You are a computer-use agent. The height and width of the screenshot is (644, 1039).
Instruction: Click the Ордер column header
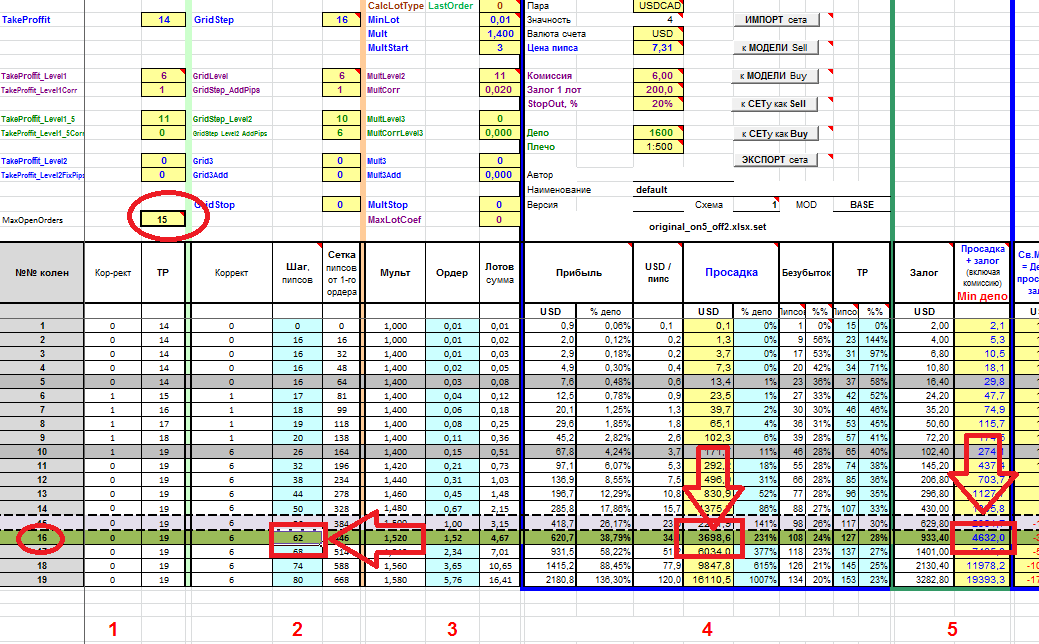452,272
